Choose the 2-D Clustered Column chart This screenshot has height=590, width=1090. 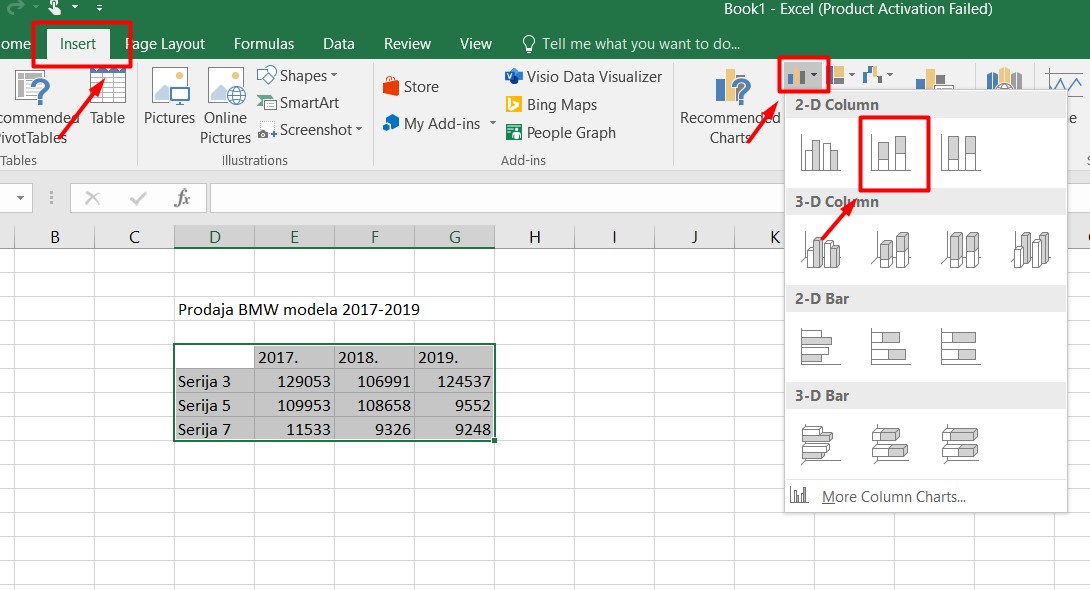pos(820,154)
